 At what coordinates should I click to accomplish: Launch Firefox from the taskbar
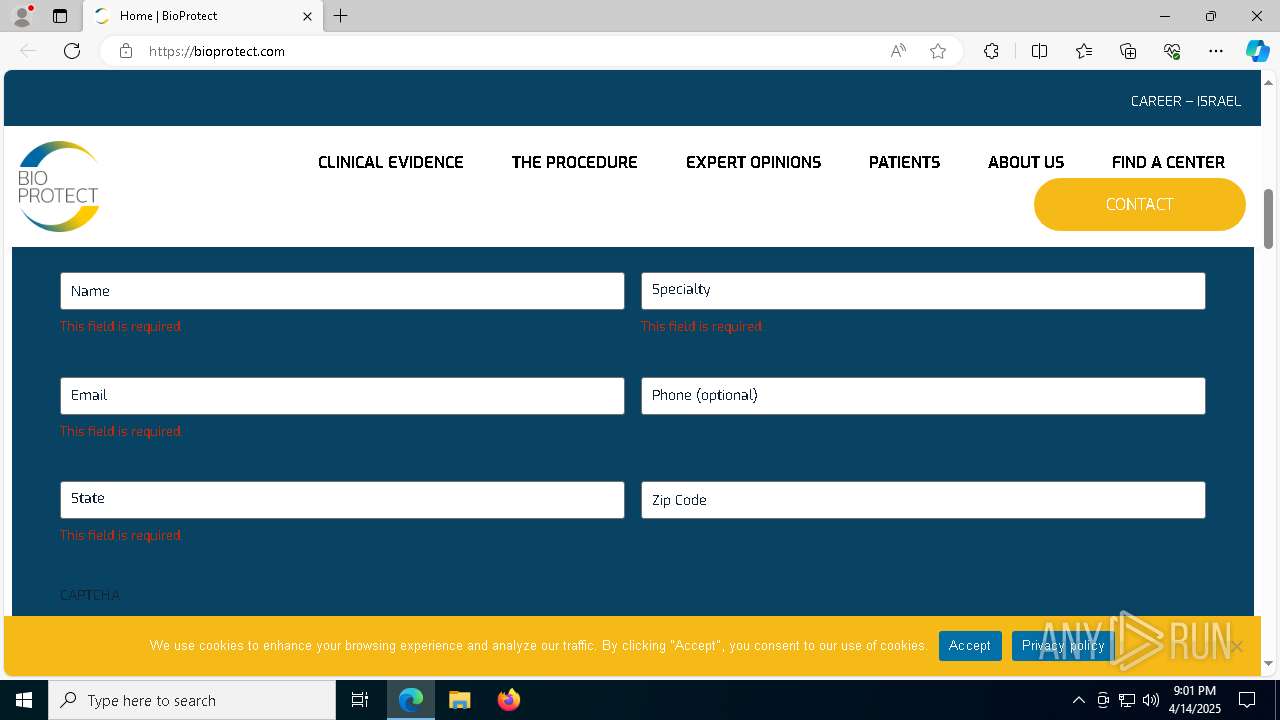[x=509, y=700]
